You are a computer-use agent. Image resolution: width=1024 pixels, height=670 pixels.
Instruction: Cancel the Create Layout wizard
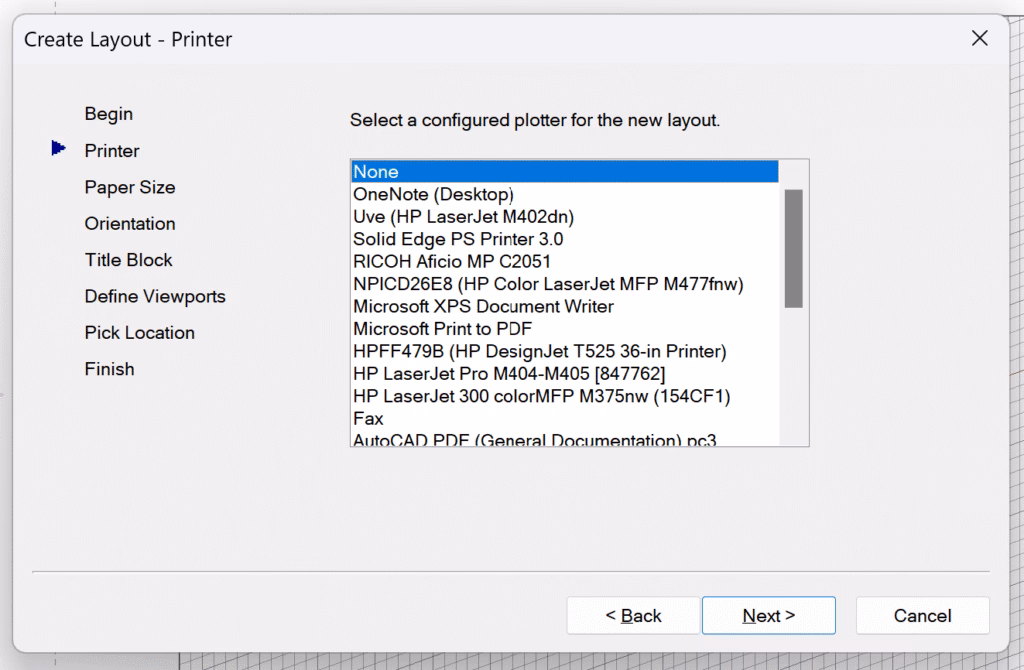tap(922, 615)
